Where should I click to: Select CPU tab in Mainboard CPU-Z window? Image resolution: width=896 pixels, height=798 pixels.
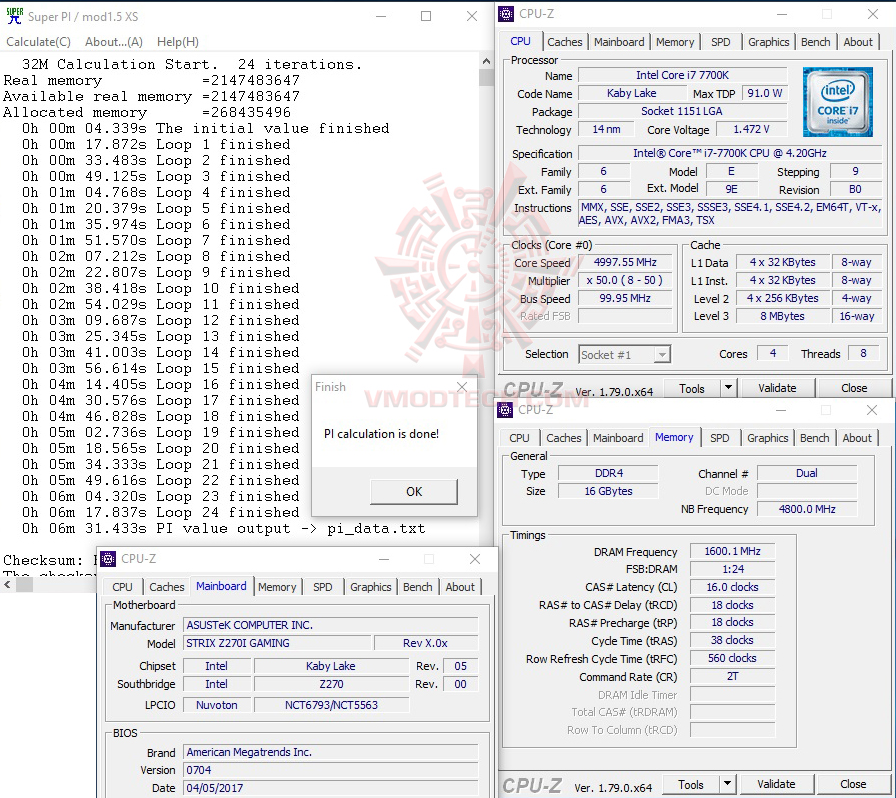coord(122,586)
